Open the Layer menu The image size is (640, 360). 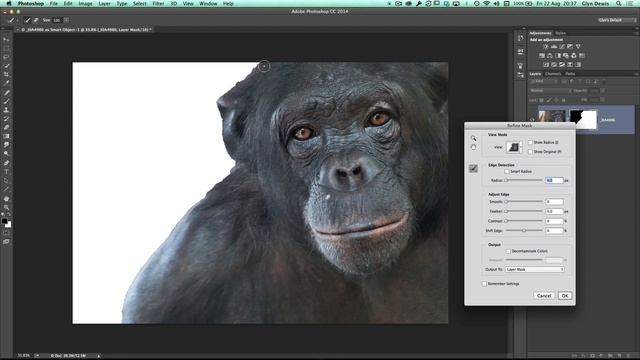(x=104, y=4)
